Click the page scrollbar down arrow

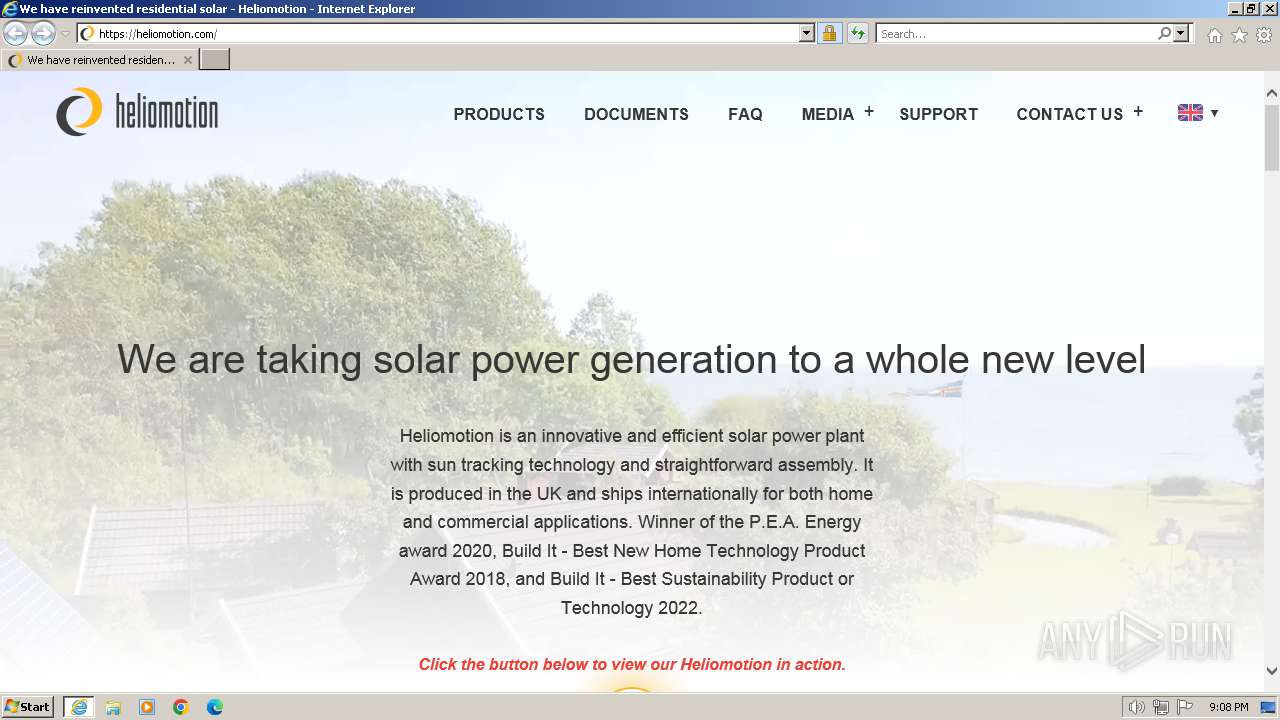pos(1272,671)
